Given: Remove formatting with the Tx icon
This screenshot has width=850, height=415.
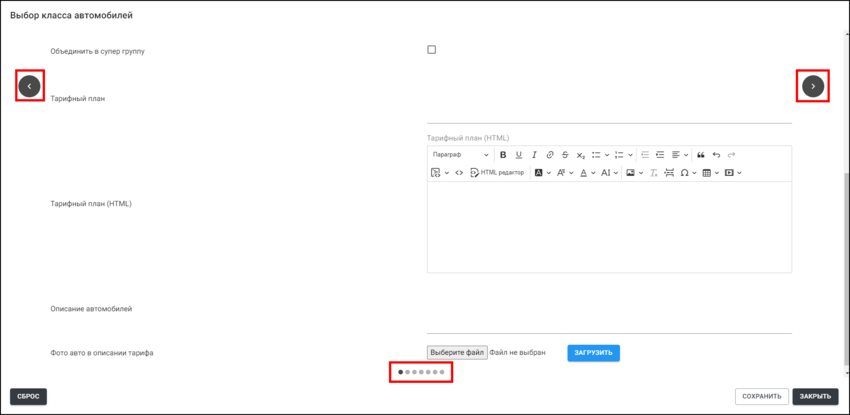Looking at the screenshot, I should (x=654, y=173).
